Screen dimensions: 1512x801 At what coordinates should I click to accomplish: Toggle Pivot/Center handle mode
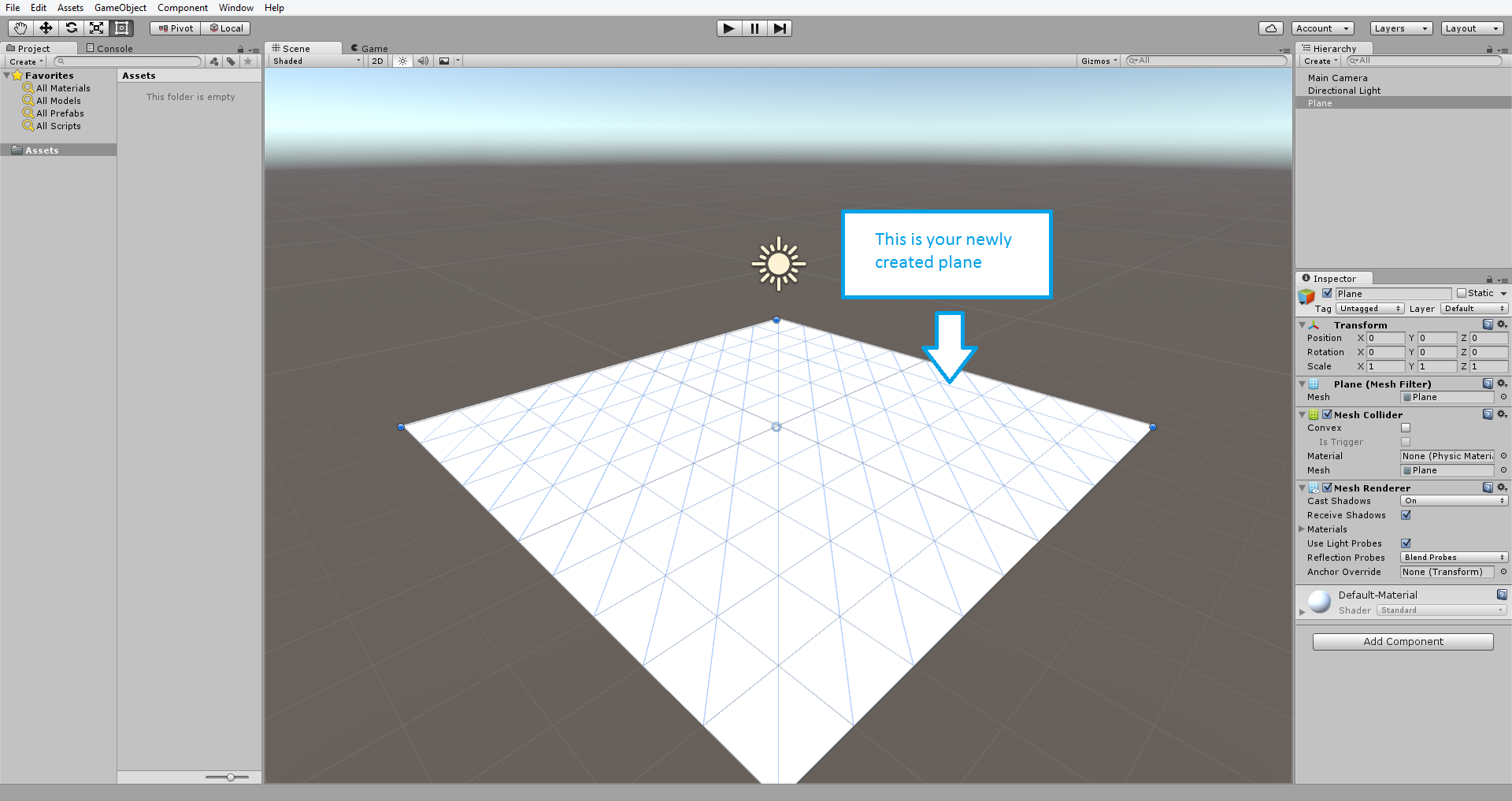(x=176, y=28)
